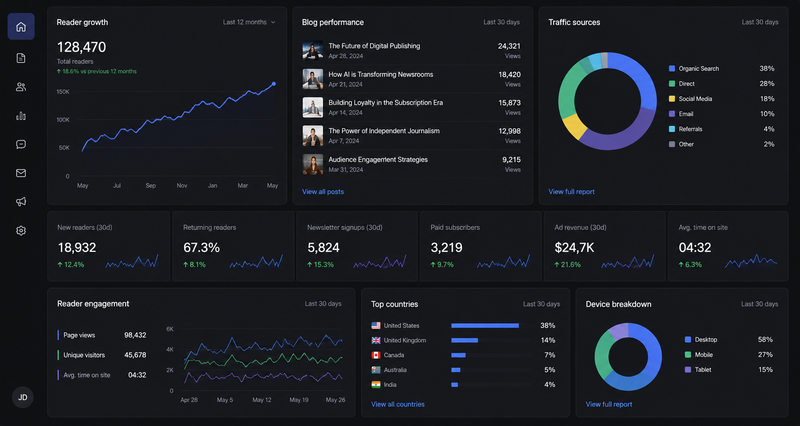Click the Device breakdown donut chart
Viewport: 800px width, 426px height.
tap(628, 357)
